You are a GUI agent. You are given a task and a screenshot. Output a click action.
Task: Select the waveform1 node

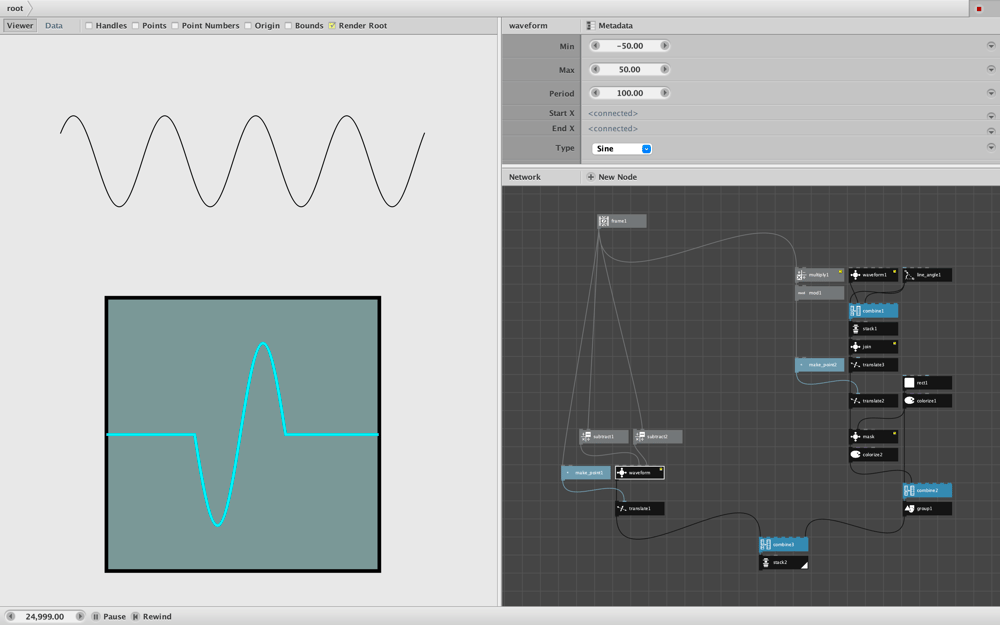(873, 275)
